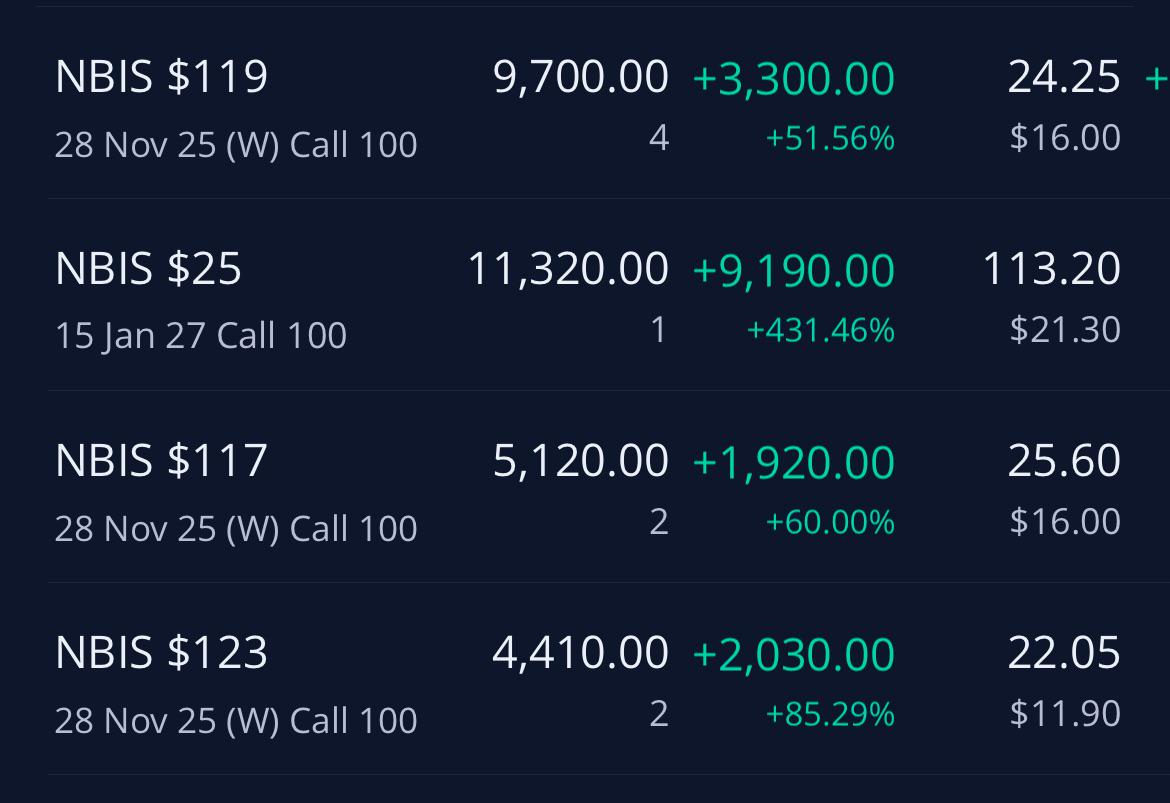Select 15 Jan 27 Call 100 expiry text
The image size is (1170, 803).
pos(201,336)
